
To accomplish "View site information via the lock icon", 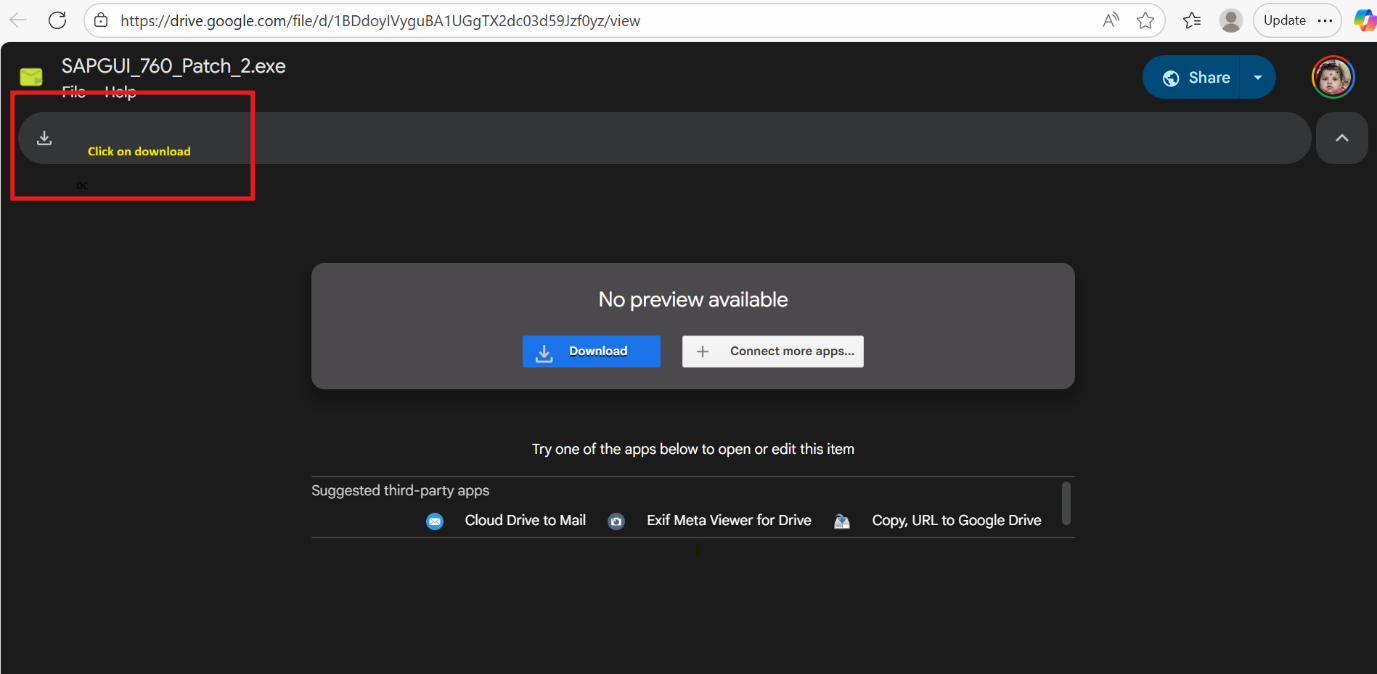I will click(x=100, y=20).
